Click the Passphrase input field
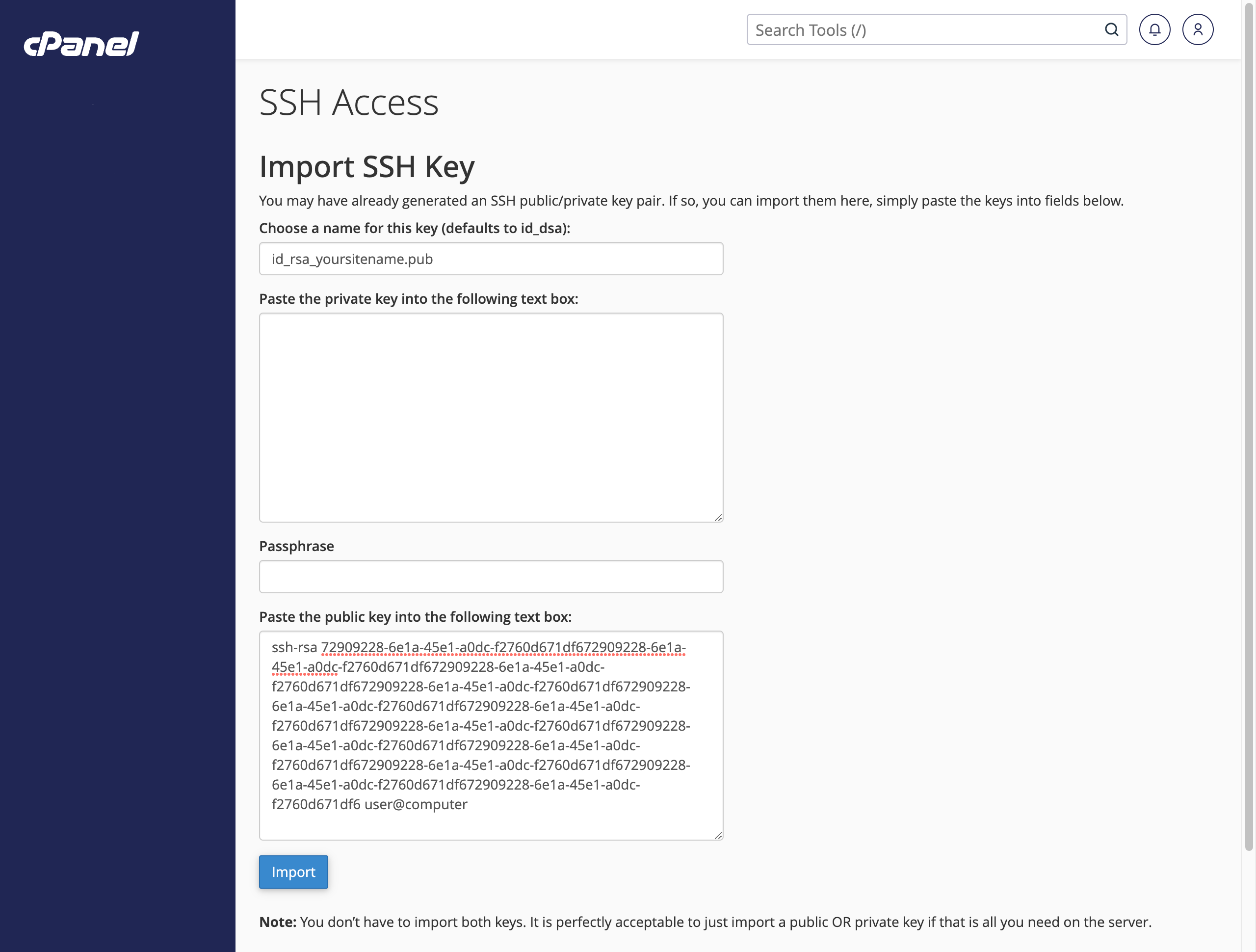1256x952 pixels. [491, 576]
